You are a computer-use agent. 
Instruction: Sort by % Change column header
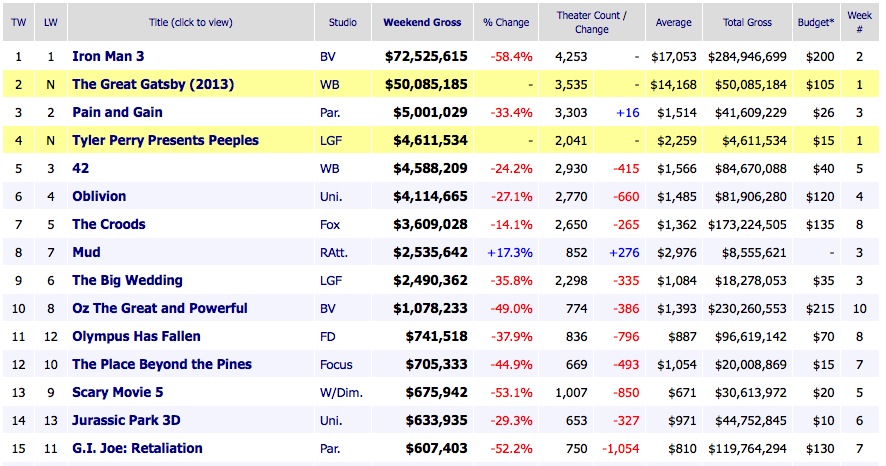[509, 22]
